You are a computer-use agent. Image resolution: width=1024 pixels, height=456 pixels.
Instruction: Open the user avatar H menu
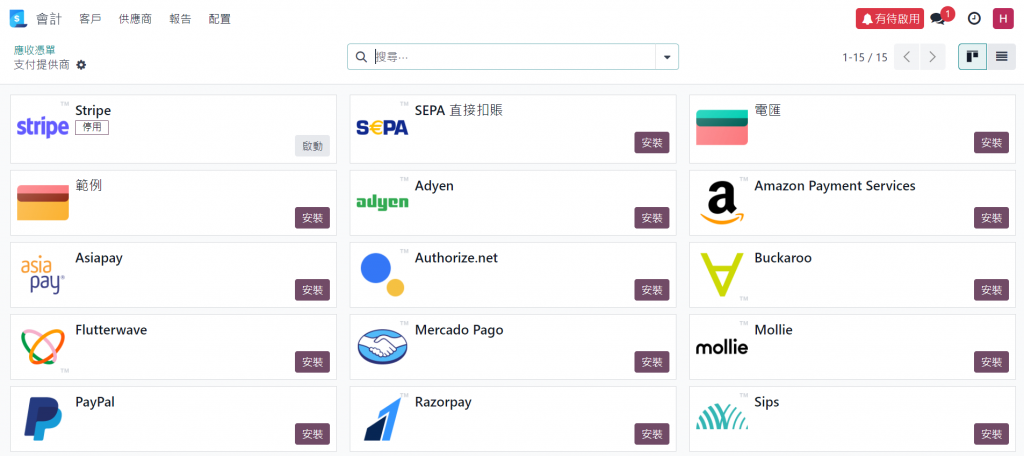click(1002, 18)
